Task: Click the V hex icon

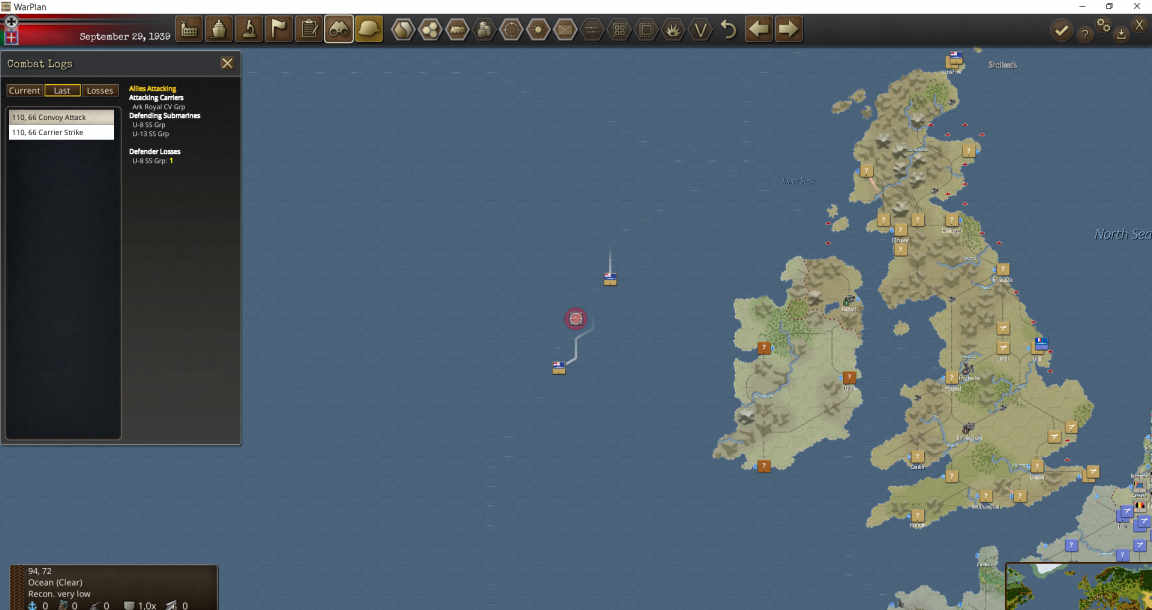Action: pyautogui.click(x=701, y=30)
